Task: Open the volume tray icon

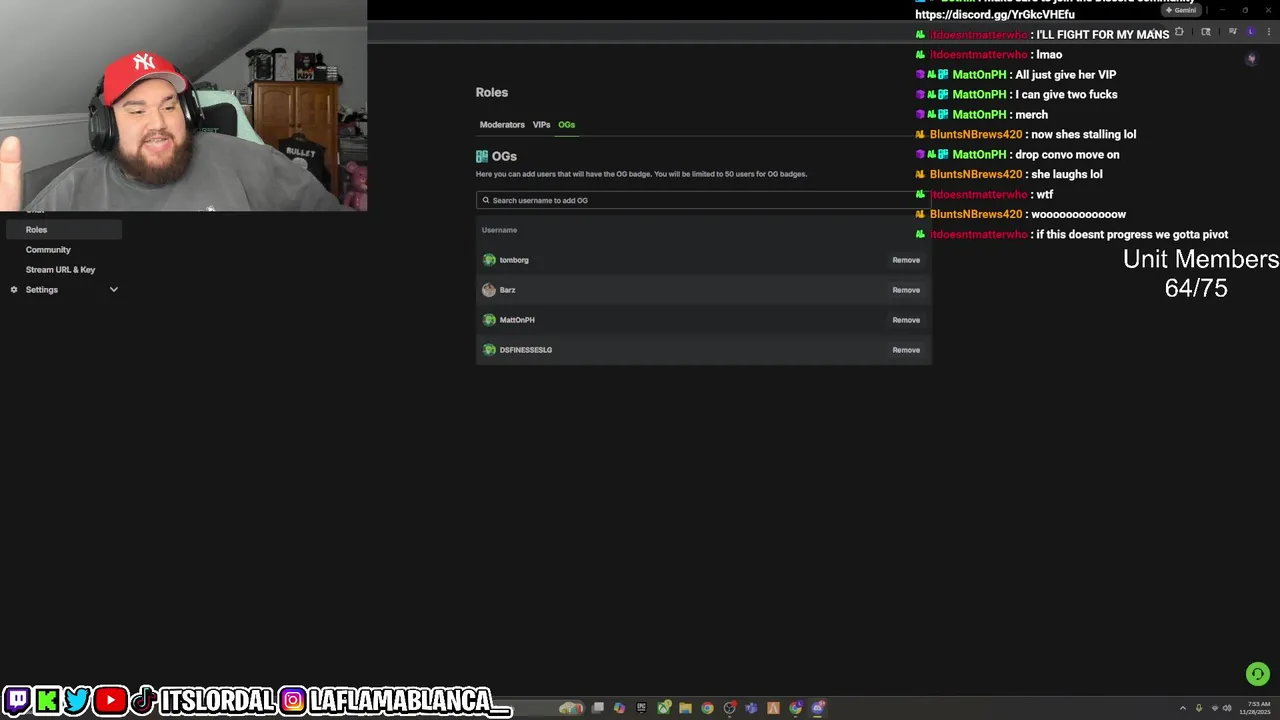Action: click(1227, 708)
